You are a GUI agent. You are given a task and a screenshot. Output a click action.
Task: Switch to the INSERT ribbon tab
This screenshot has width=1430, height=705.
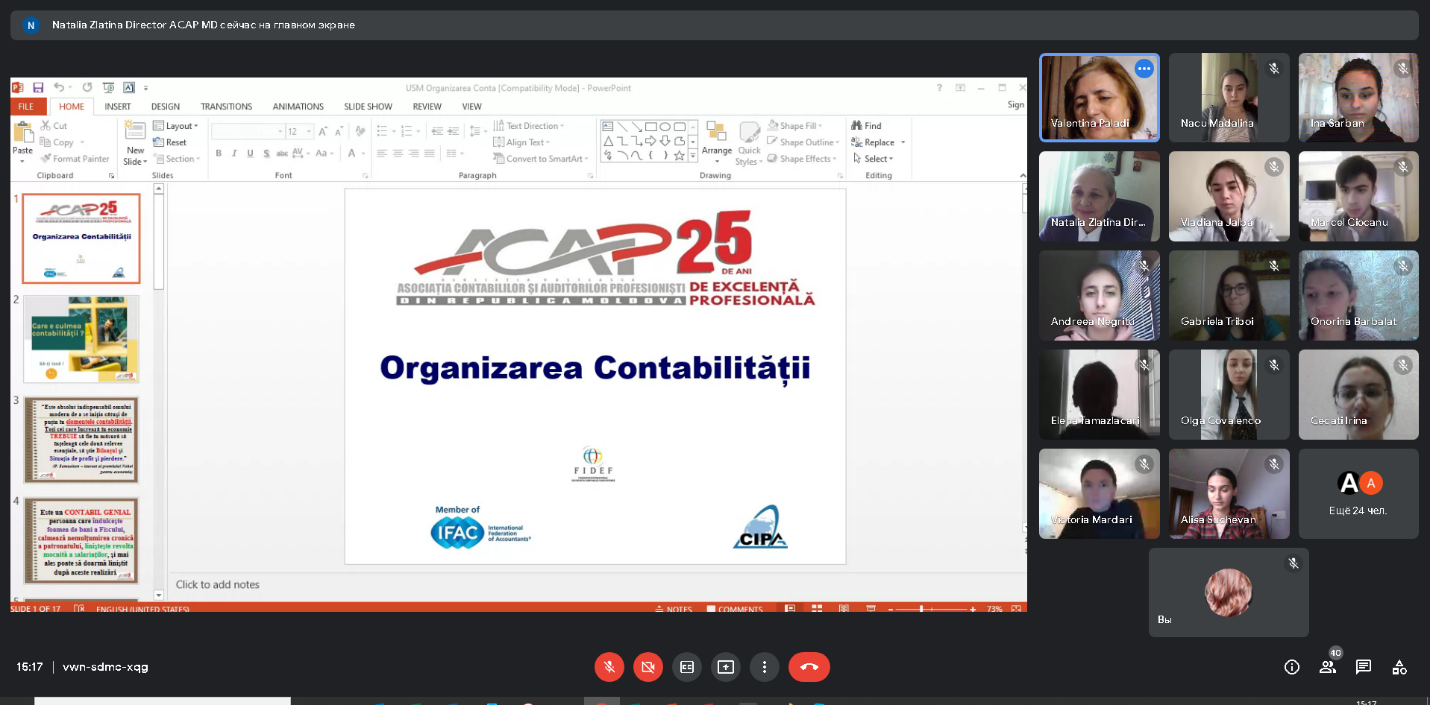(x=117, y=106)
